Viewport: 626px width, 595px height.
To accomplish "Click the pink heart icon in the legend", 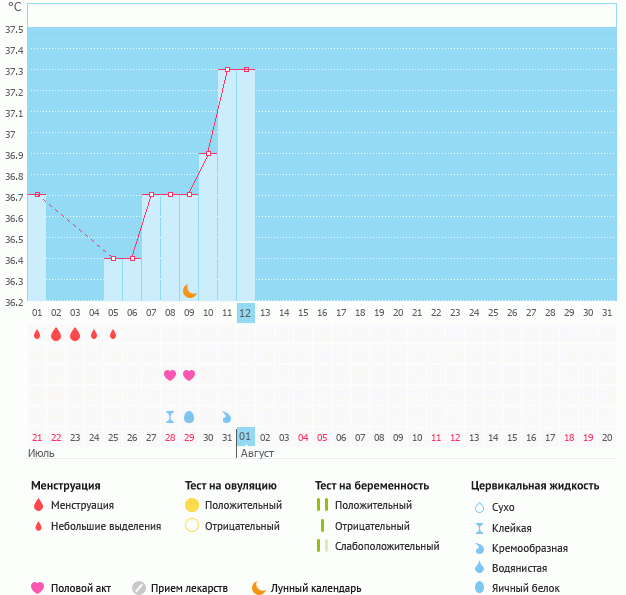I will coord(38,588).
